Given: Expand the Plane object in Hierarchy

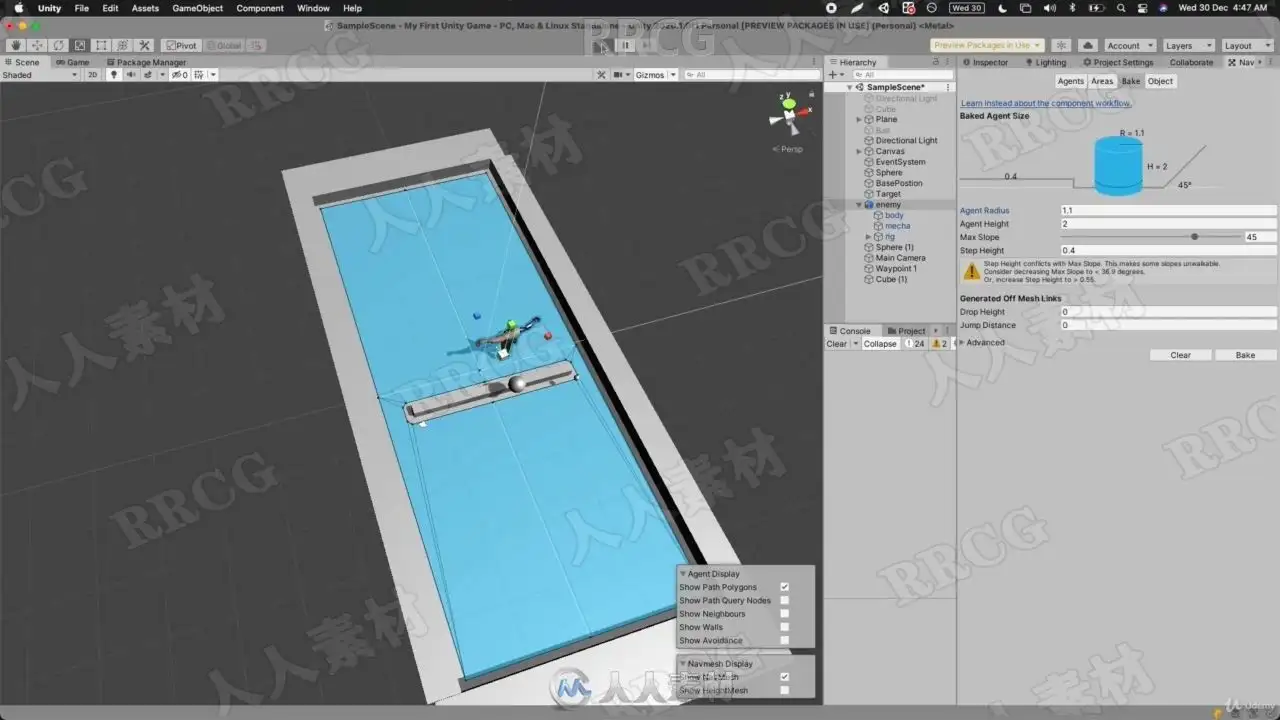Looking at the screenshot, I should (x=859, y=119).
